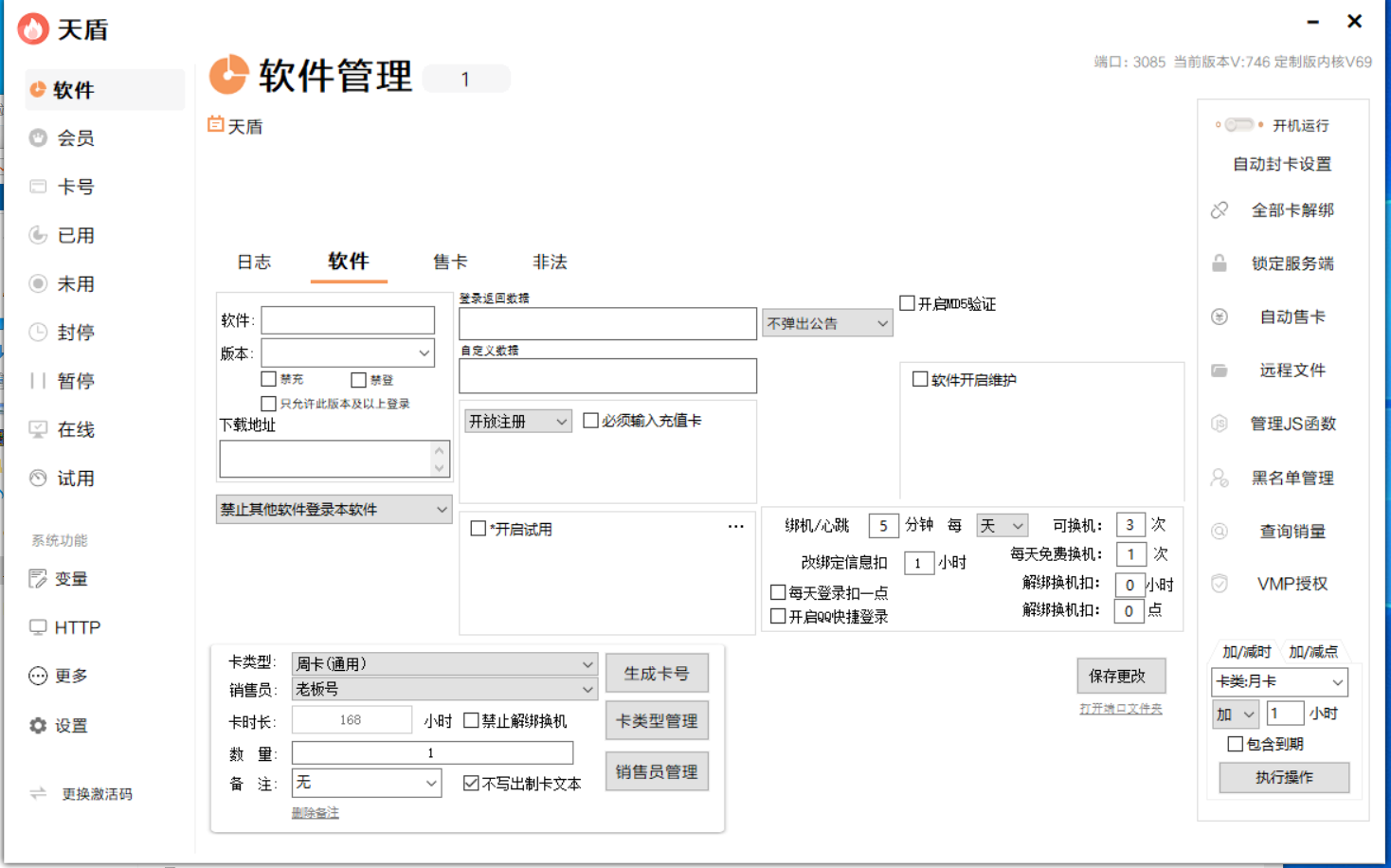
Task: Select the 未用 unused cards icon
Action: pos(38,283)
